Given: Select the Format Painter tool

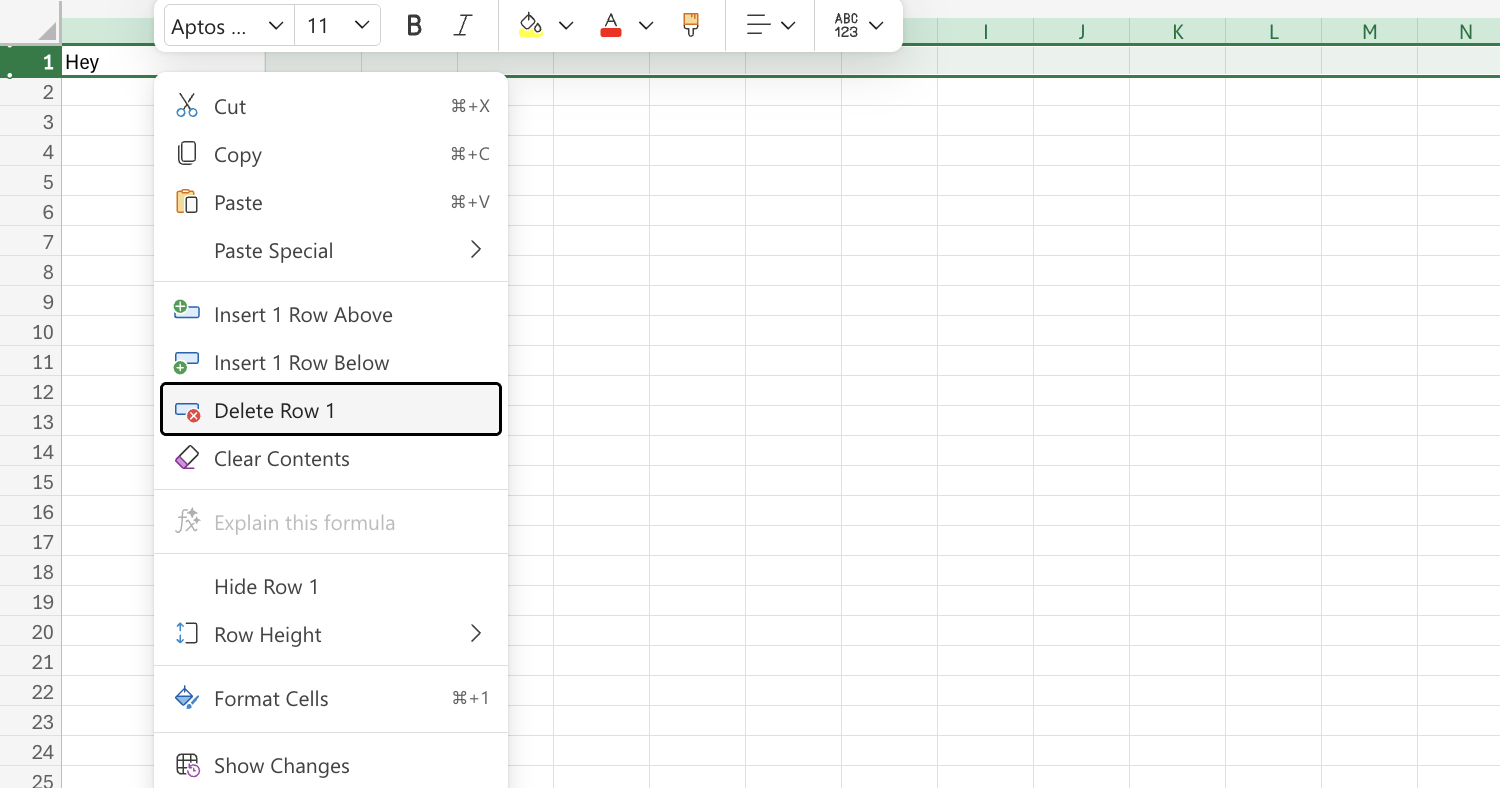Looking at the screenshot, I should (690, 25).
